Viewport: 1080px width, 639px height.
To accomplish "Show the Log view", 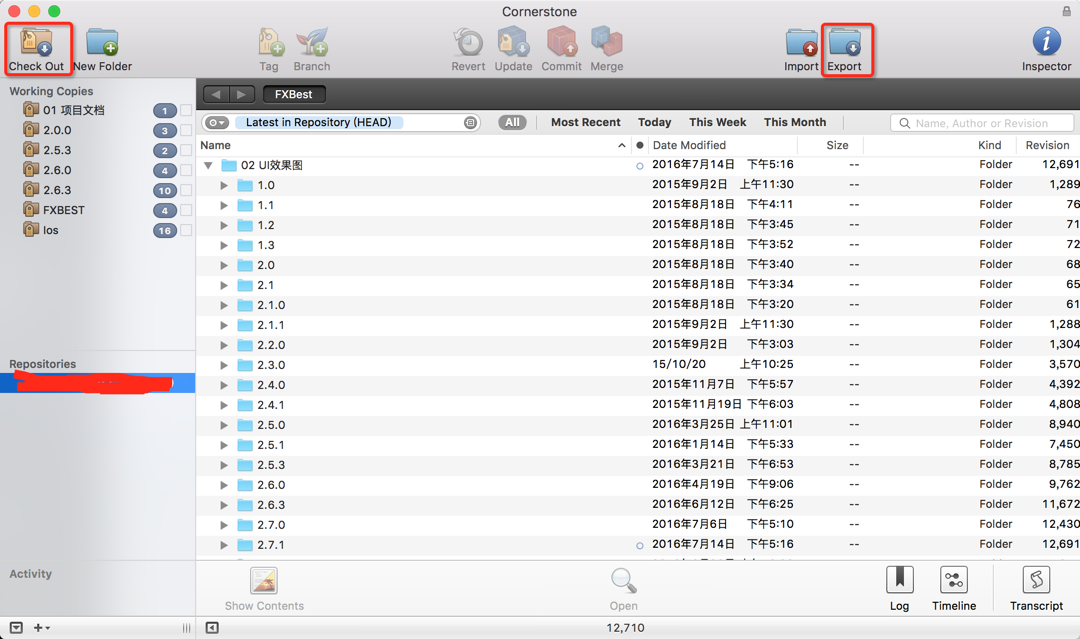I will 900,580.
